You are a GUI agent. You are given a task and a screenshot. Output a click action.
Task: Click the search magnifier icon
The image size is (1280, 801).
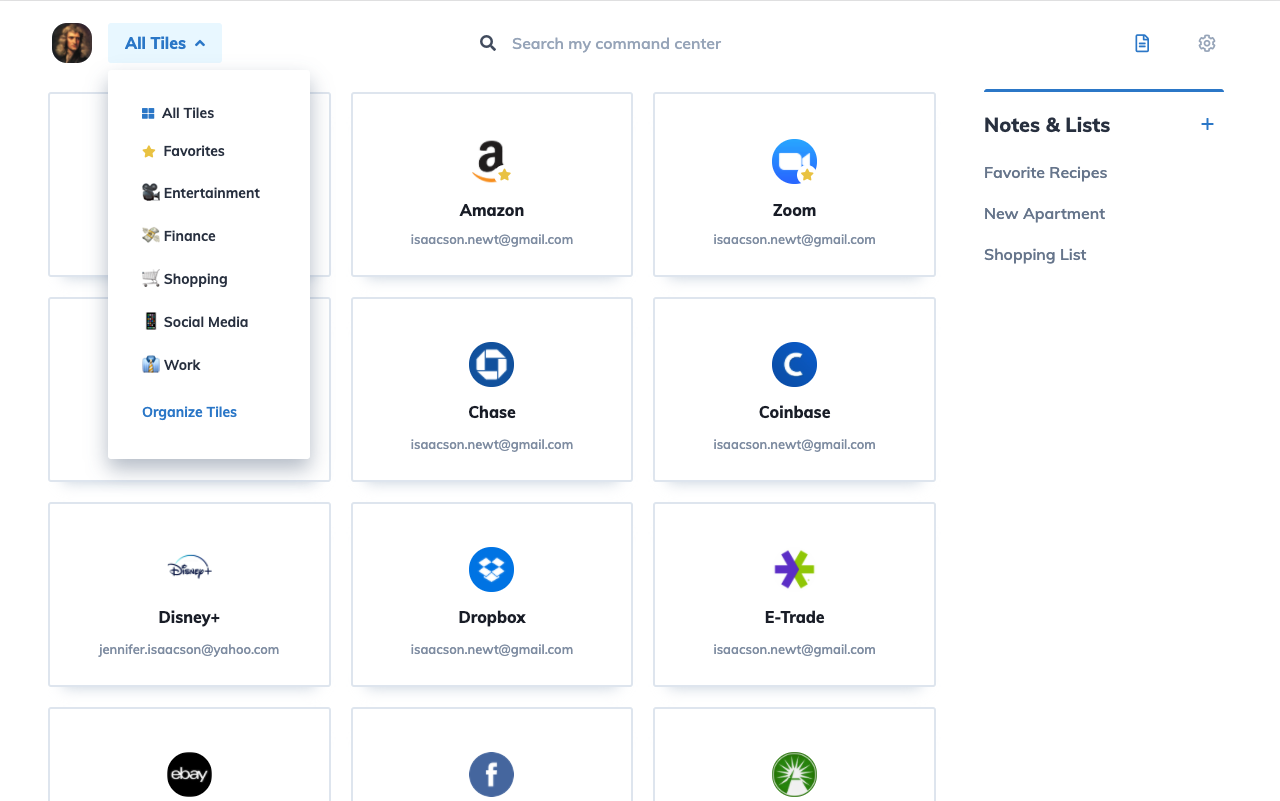[x=488, y=43]
